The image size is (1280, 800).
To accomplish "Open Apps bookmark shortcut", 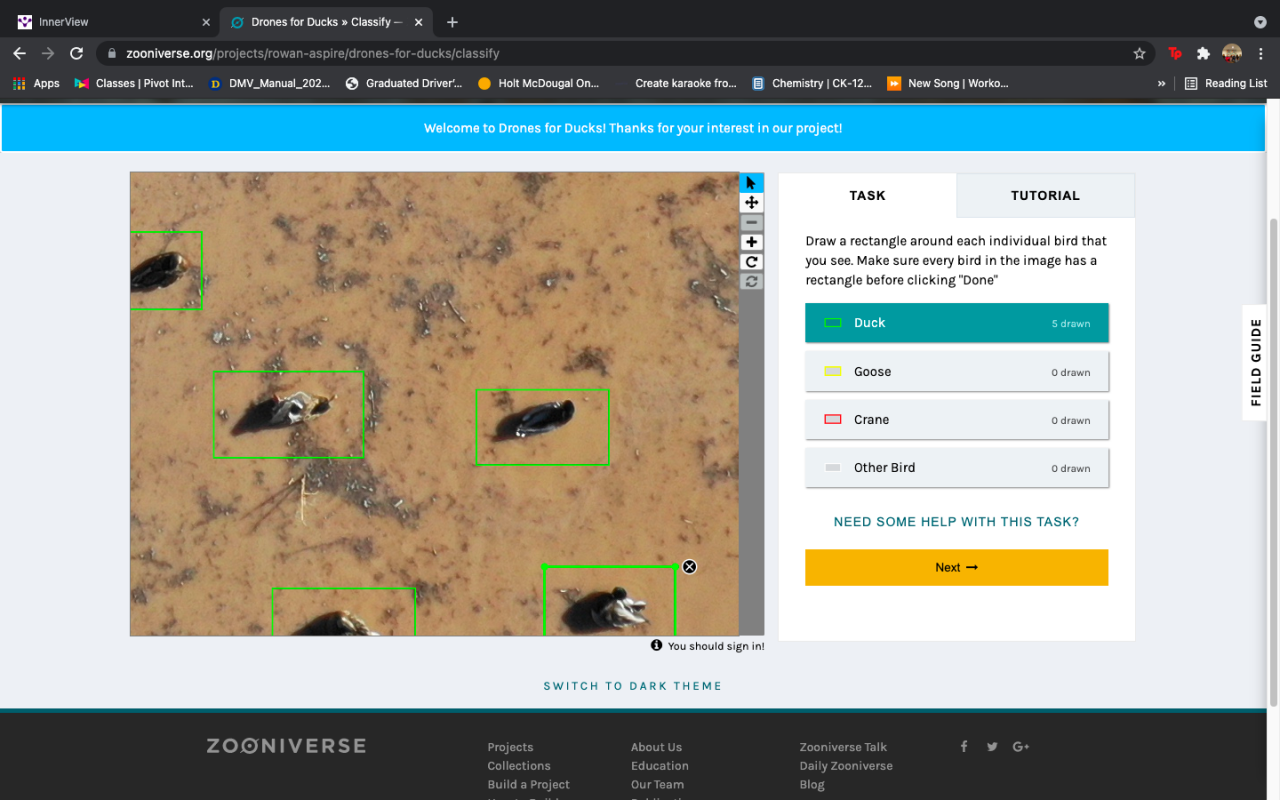I will coord(36,84).
